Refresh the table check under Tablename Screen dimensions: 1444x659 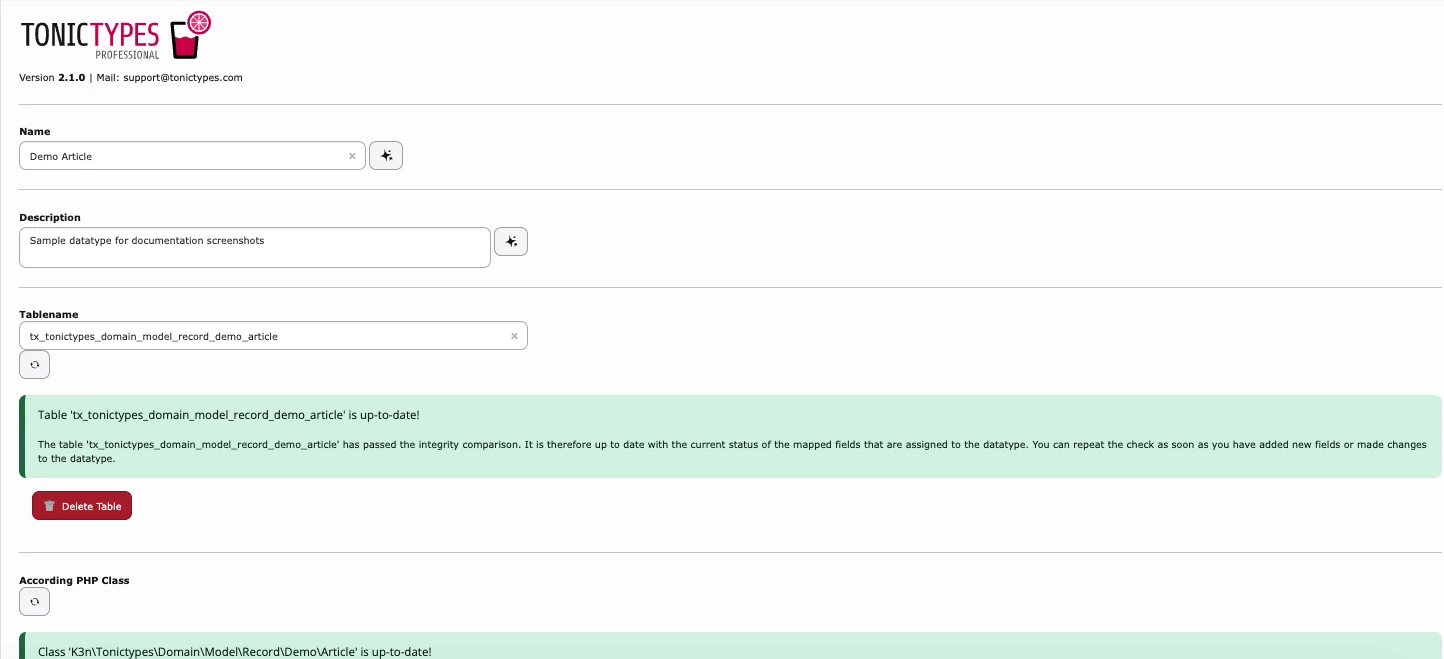tap(34, 365)
